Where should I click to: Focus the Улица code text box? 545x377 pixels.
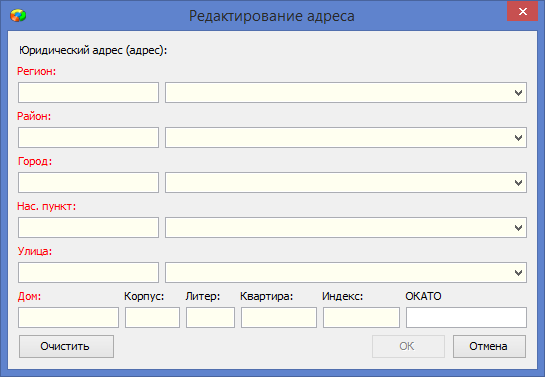point(88,272)
